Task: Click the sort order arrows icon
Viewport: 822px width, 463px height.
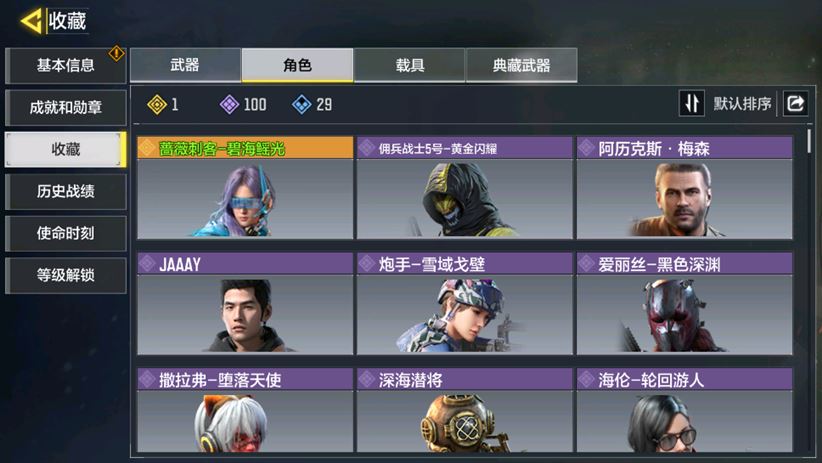Action: click(691, 103)
